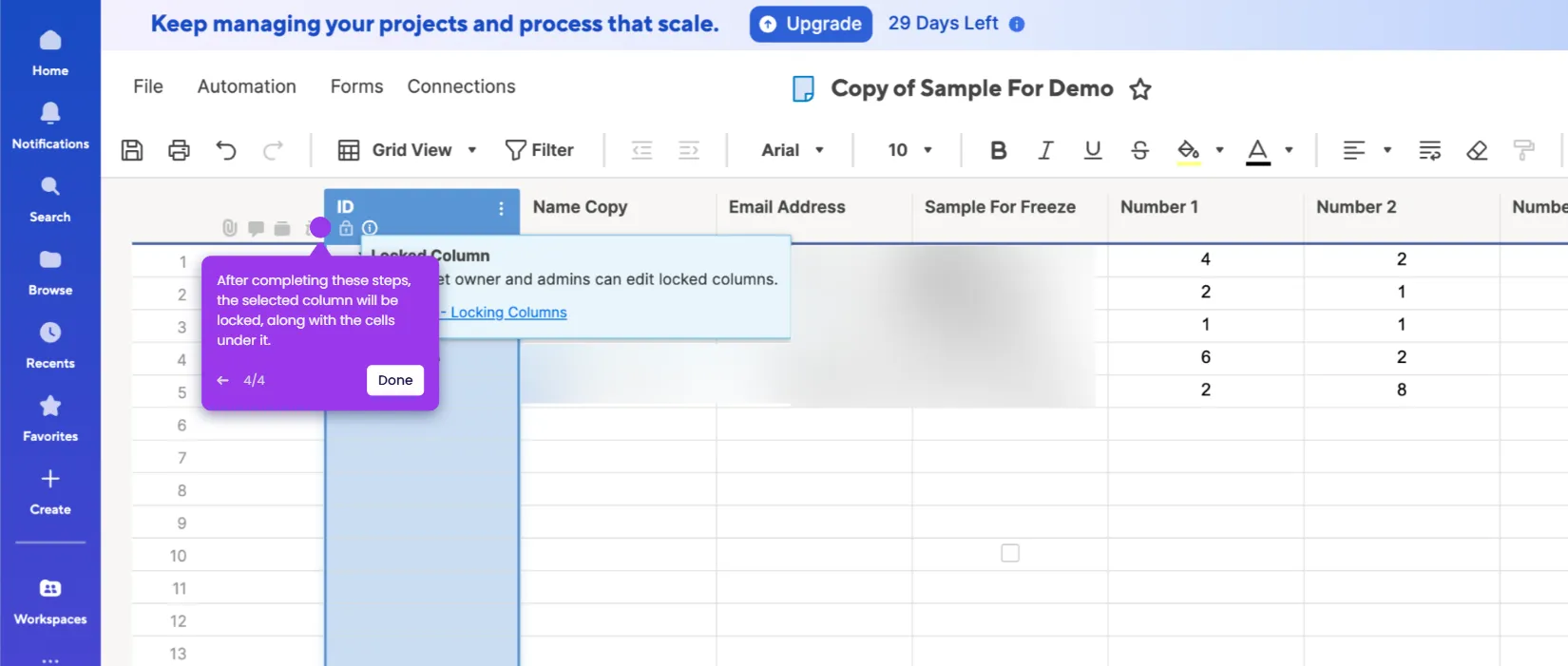Star the sheet as favorite
1568x666 pixels.
[1140, 89]
